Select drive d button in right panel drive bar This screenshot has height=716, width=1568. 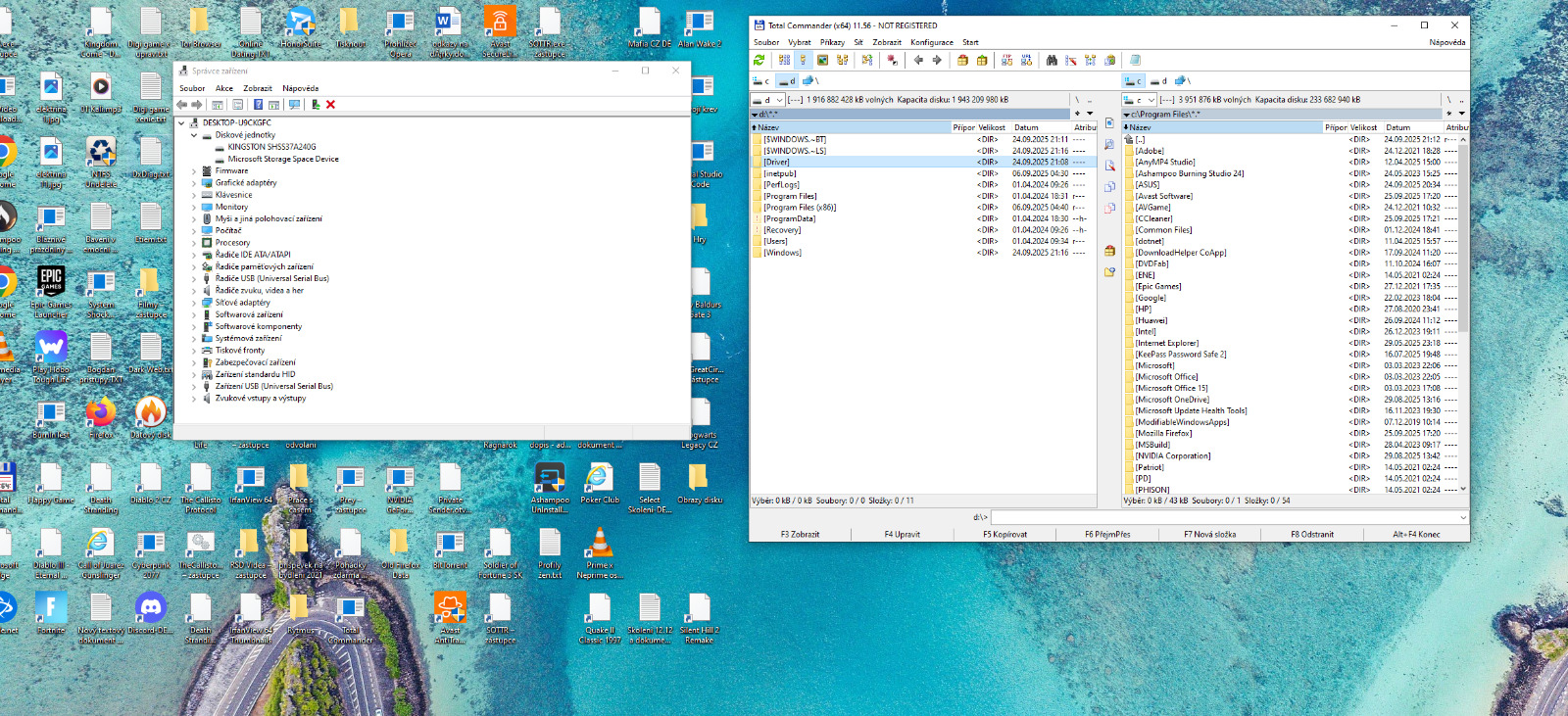1159,81
